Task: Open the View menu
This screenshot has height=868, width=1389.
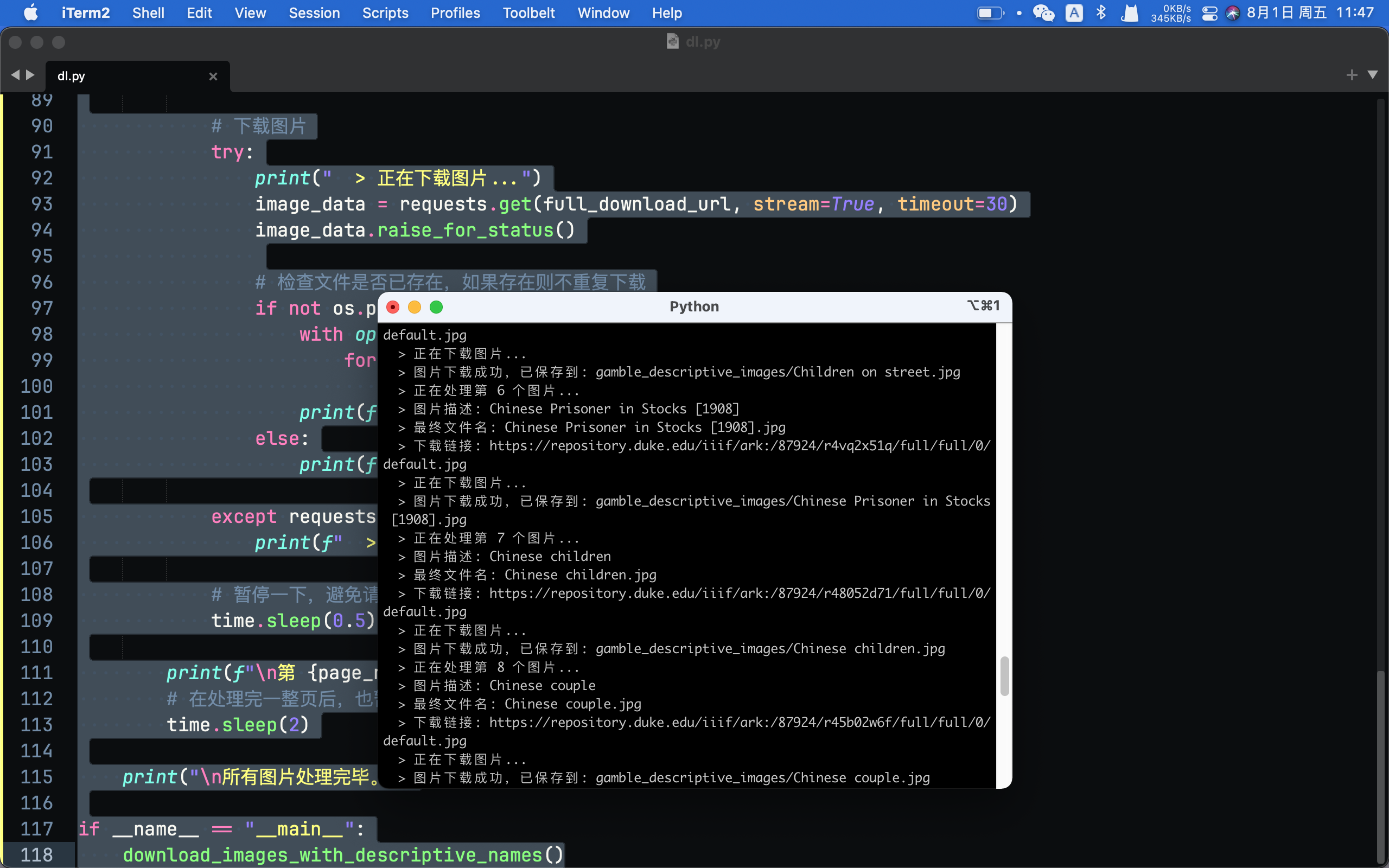Action: [x=250, y=12]
